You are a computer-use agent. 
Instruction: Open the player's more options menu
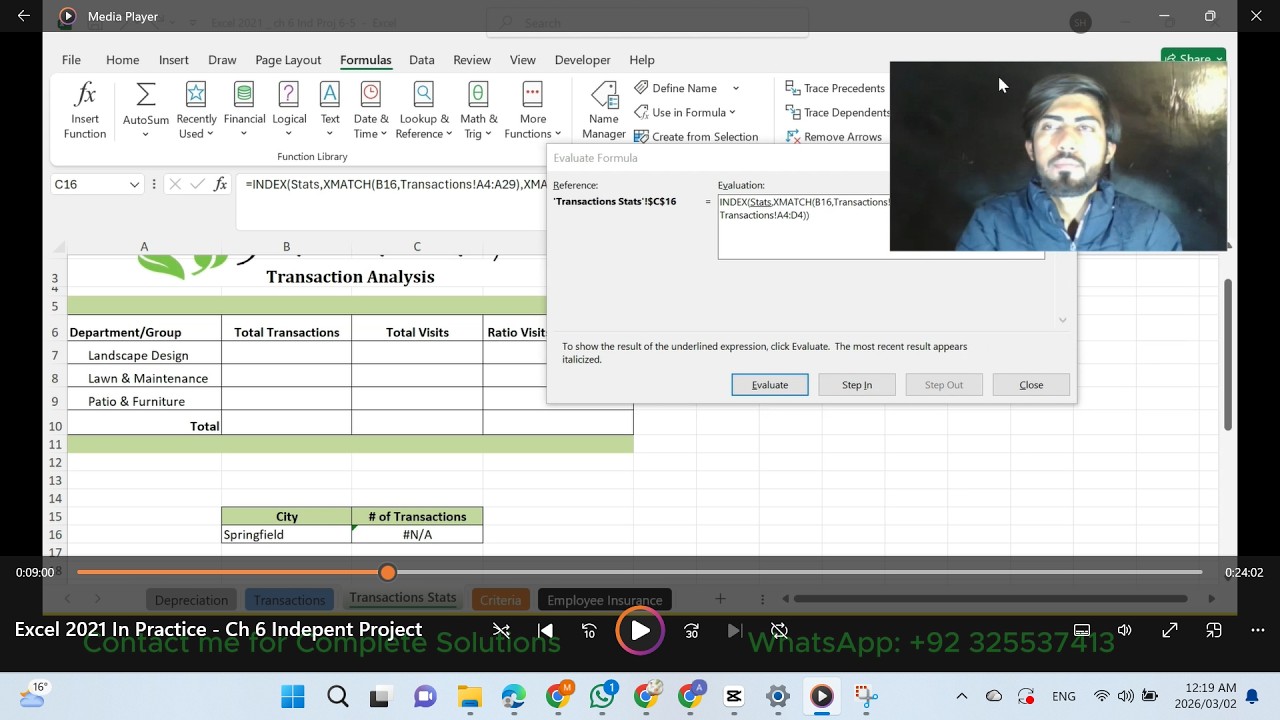point(1258,630)
